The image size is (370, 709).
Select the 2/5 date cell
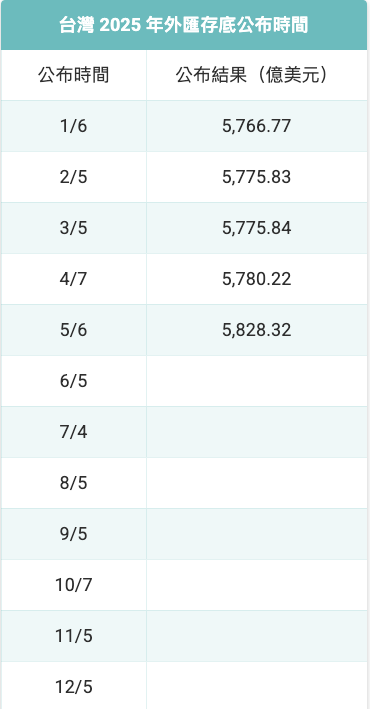[x=73, y=177]
